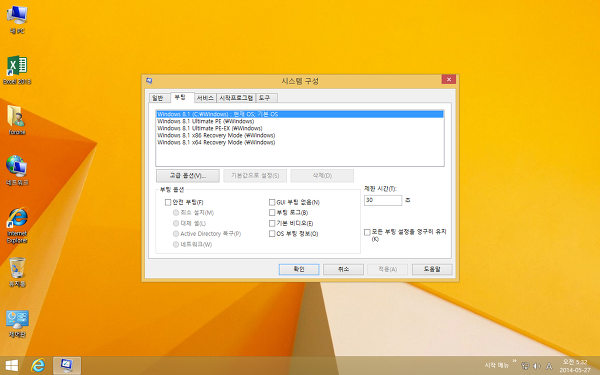The height and width of the screenshot is (375, 600).
Task: Check the 기본 비디오(E) checkbox
Action: point(272,223)
